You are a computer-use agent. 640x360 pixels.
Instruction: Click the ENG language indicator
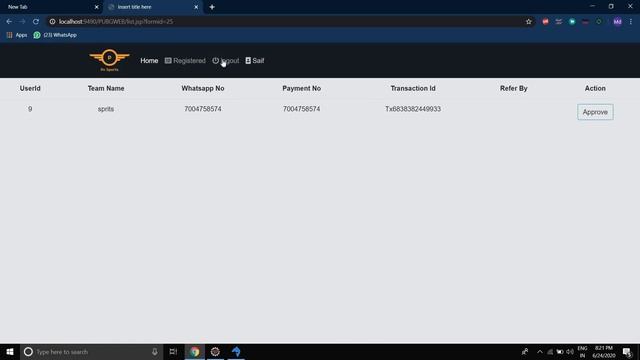click(582, 351)
